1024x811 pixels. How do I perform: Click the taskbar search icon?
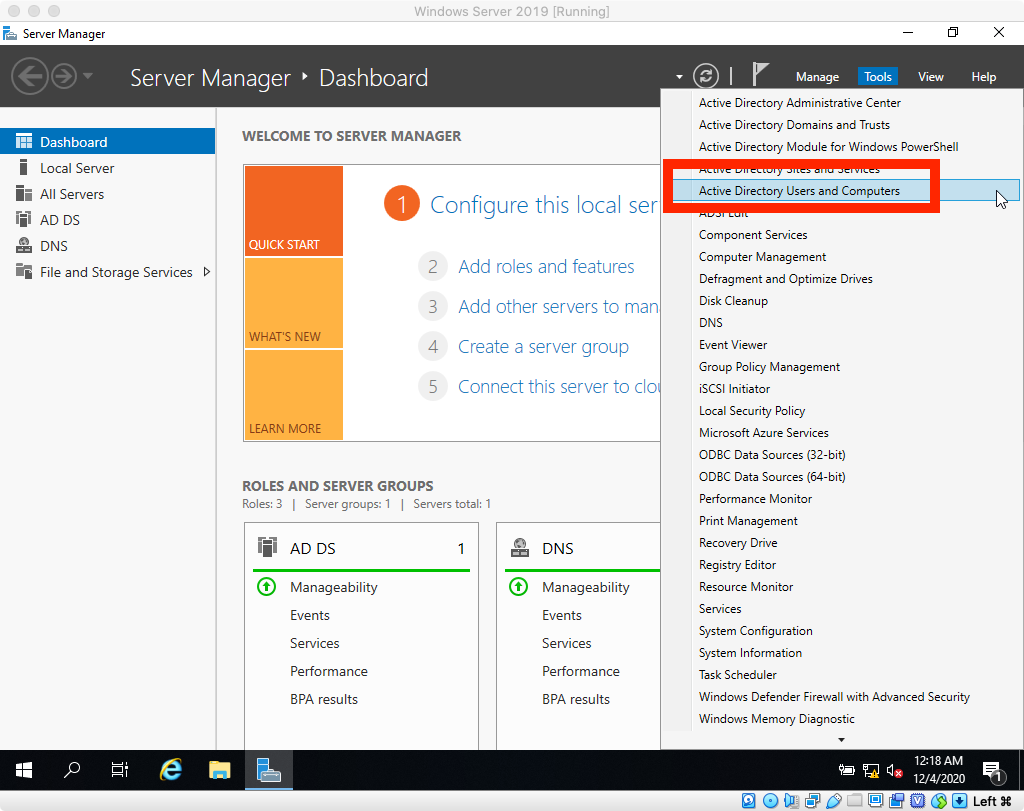72,770
